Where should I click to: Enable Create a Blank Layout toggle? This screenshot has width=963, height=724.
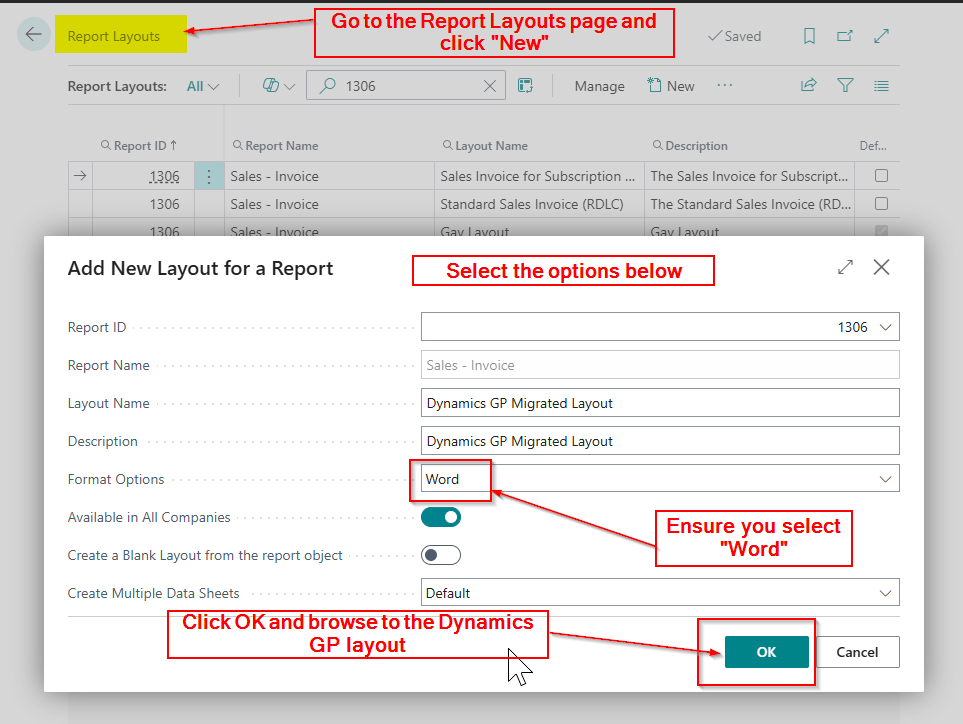pyautogui.click(x=441, y=555)
